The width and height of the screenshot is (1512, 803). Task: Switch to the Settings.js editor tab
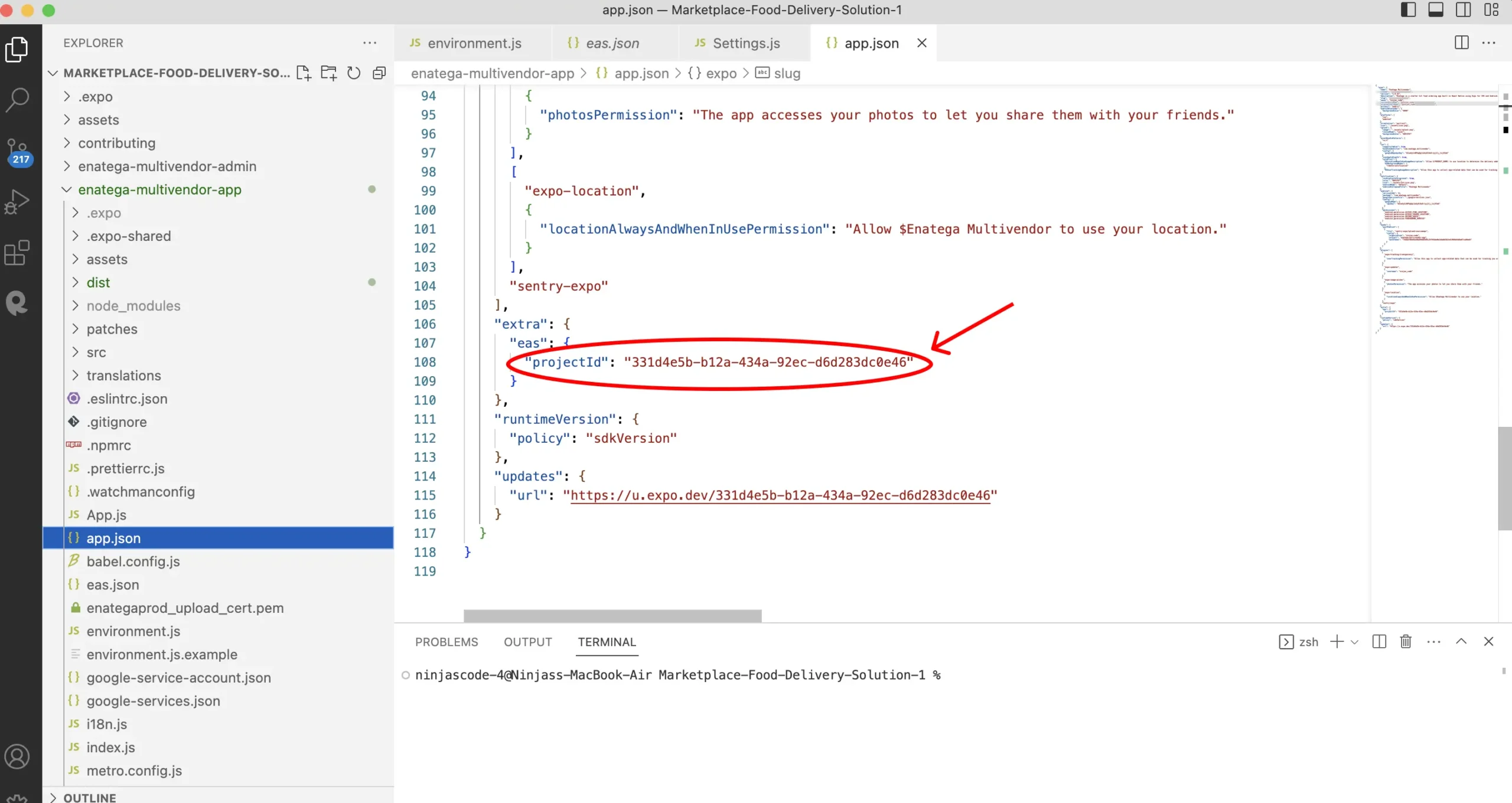745,43
